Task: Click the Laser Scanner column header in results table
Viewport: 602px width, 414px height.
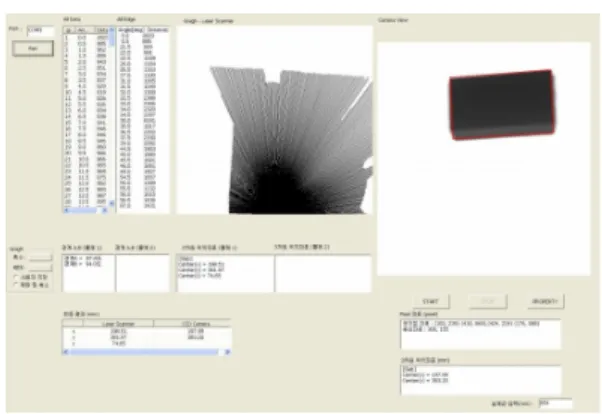Action: (x=118, y=324)
